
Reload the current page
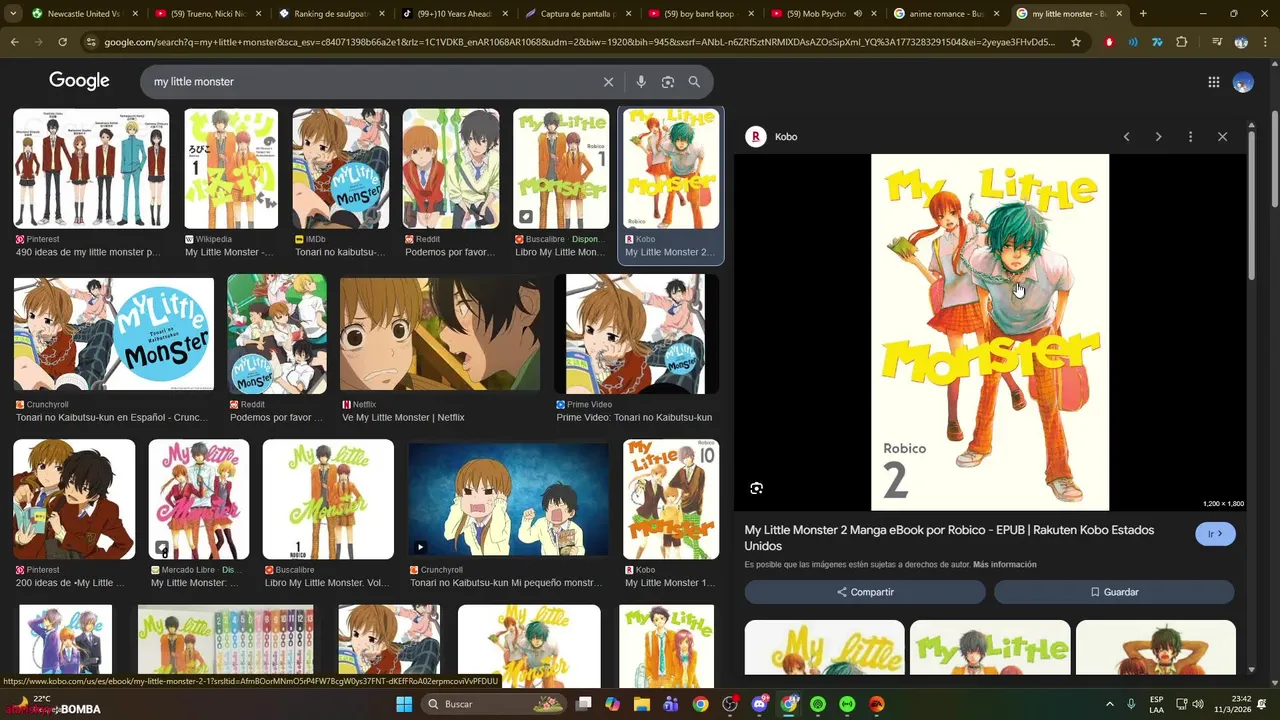tap(62, 42)
